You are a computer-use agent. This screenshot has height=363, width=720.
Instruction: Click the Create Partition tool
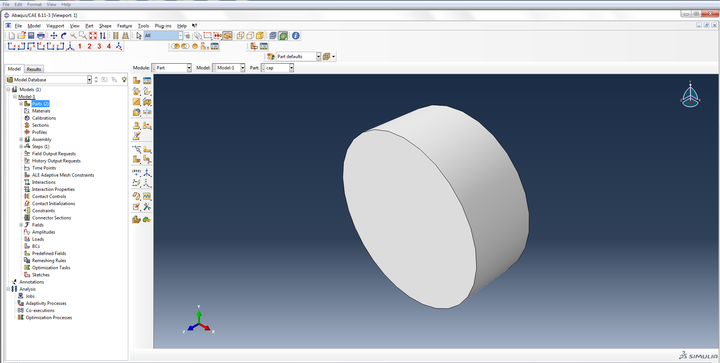147,159
